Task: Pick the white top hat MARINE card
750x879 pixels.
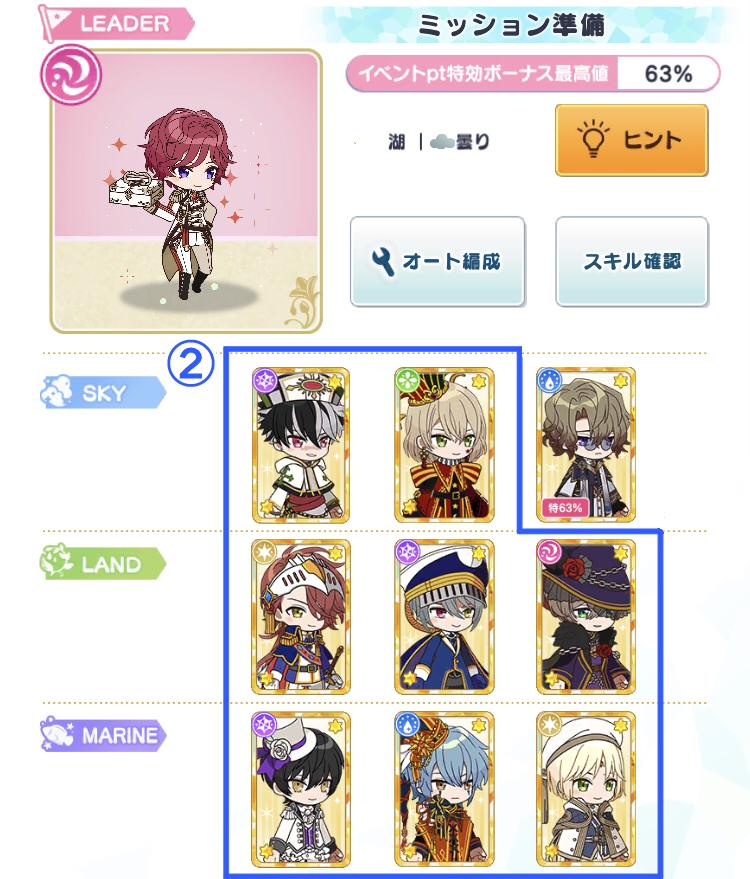Action: pos(300,789)
